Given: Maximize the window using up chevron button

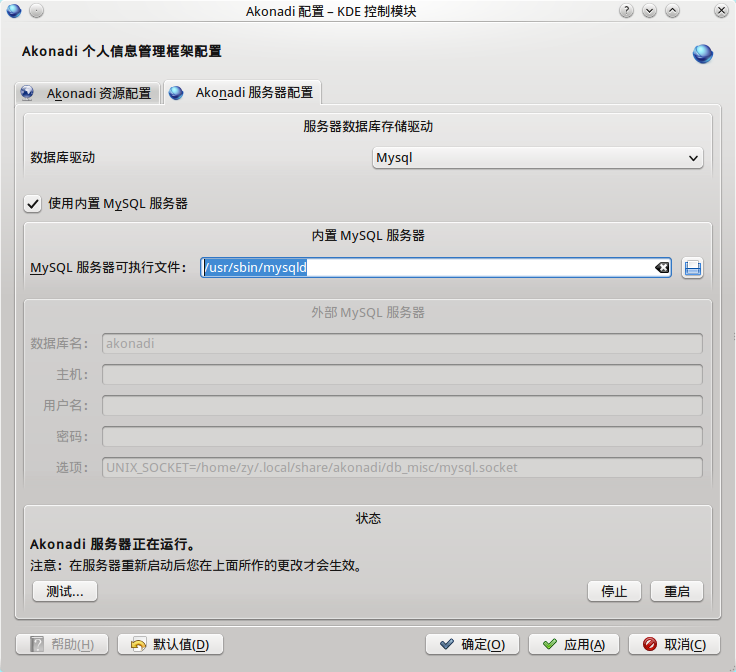Looking at the screenshot, I should pos(672,10).
